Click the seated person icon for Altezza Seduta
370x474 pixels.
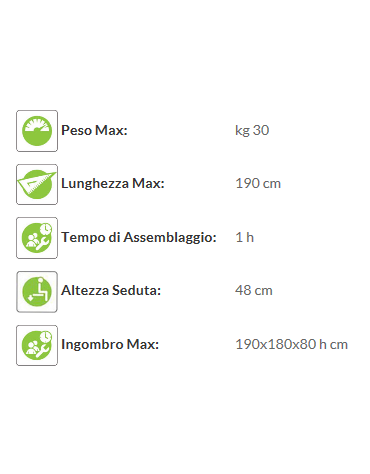click(x=37, y=292)
